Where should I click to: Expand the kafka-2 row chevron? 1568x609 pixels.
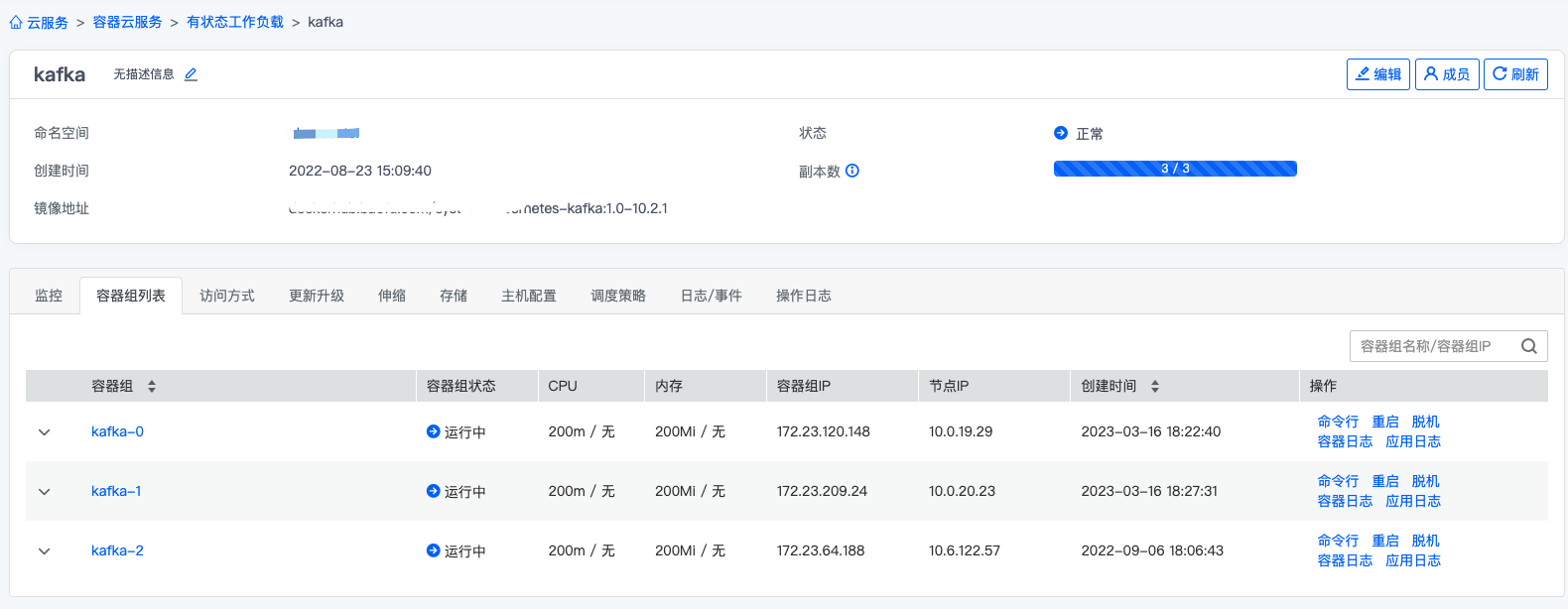coord(44,551)
